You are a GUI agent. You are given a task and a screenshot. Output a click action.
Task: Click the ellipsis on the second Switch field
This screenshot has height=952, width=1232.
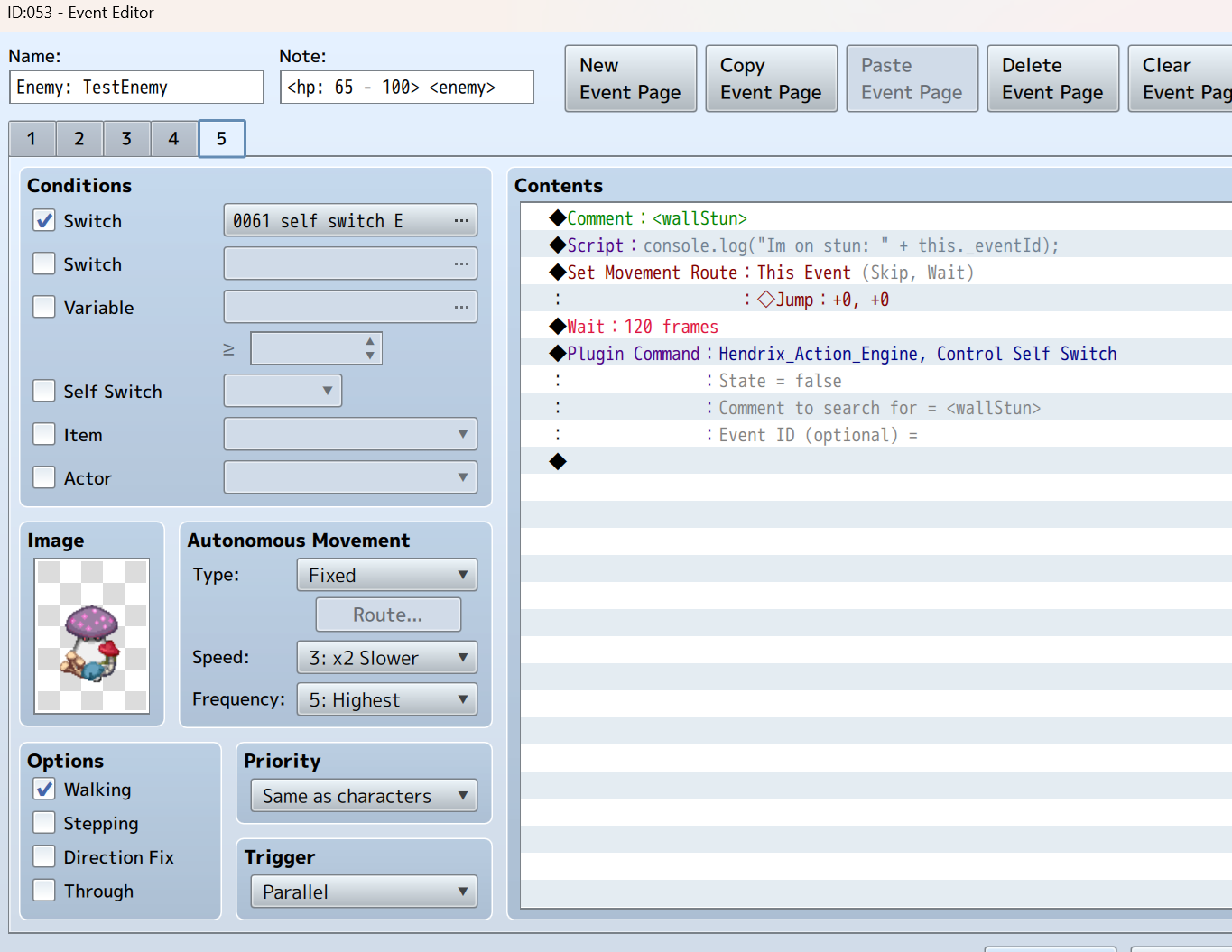click(461, 263)
